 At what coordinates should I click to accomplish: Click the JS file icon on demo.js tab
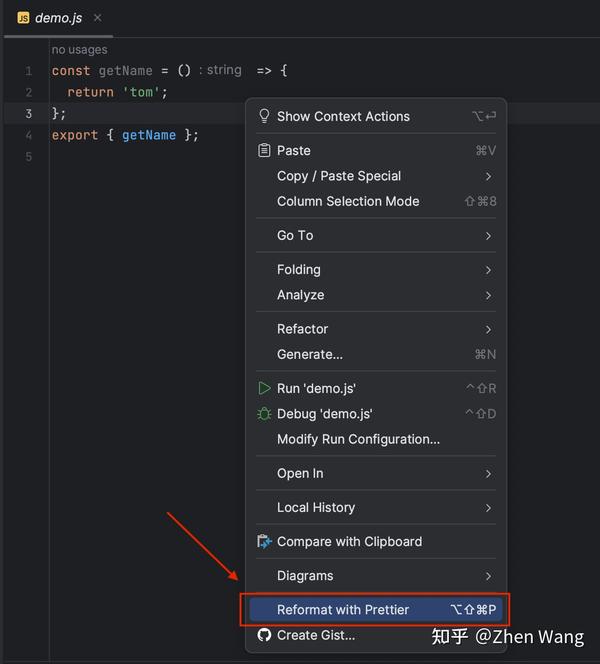coord(23,18)
